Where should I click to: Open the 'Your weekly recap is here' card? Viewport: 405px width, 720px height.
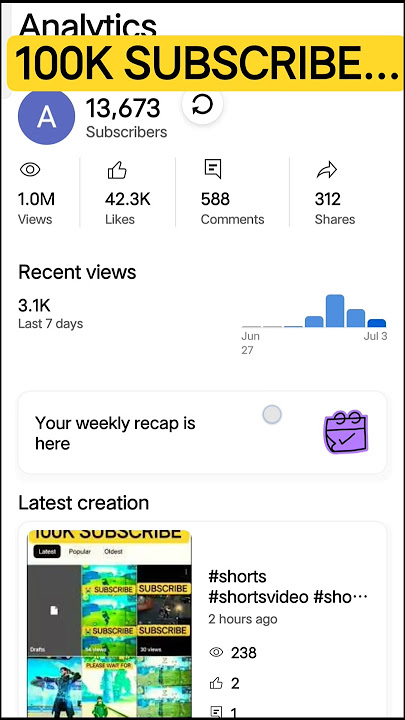[x=202, y=433]
